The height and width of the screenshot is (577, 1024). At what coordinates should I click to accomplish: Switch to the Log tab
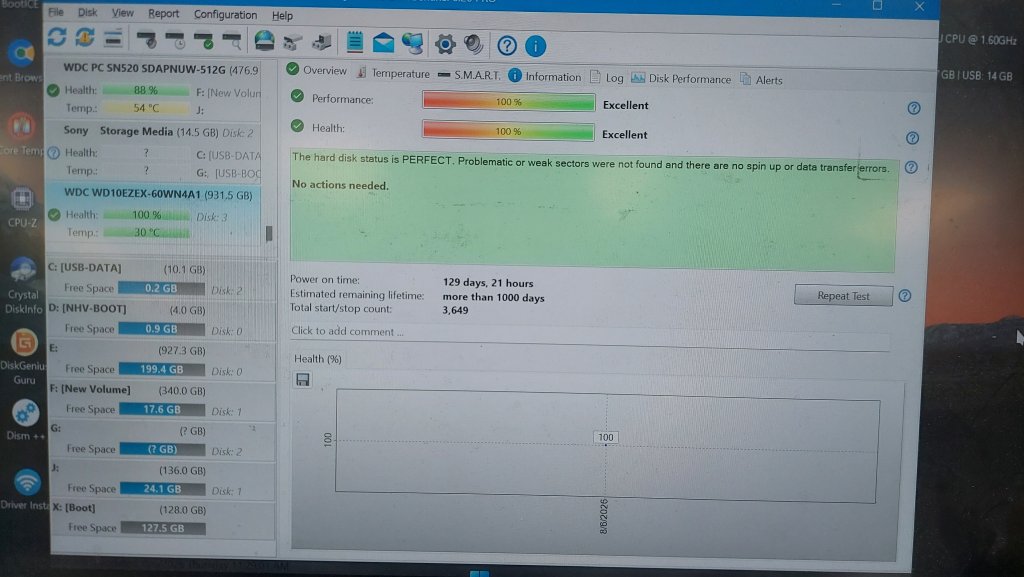pos(607,78)
